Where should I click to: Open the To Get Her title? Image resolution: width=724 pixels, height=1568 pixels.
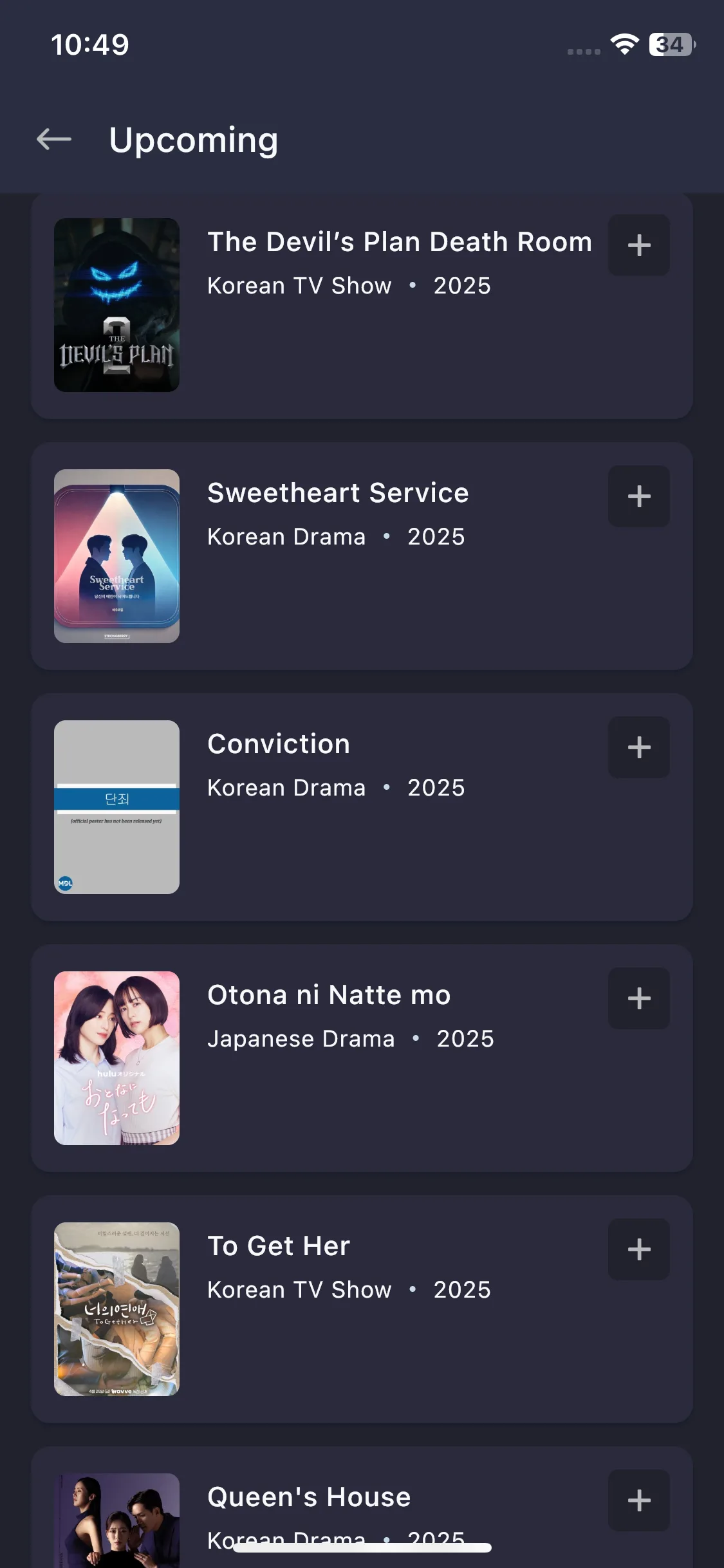coord(279,1246)
